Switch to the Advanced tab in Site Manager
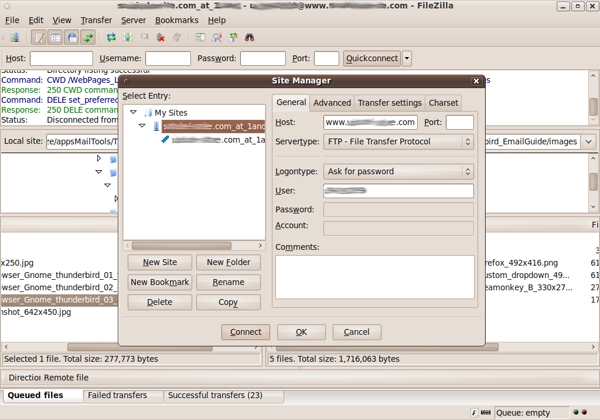Screen dimensions: 600x420 tap(332, 103)
